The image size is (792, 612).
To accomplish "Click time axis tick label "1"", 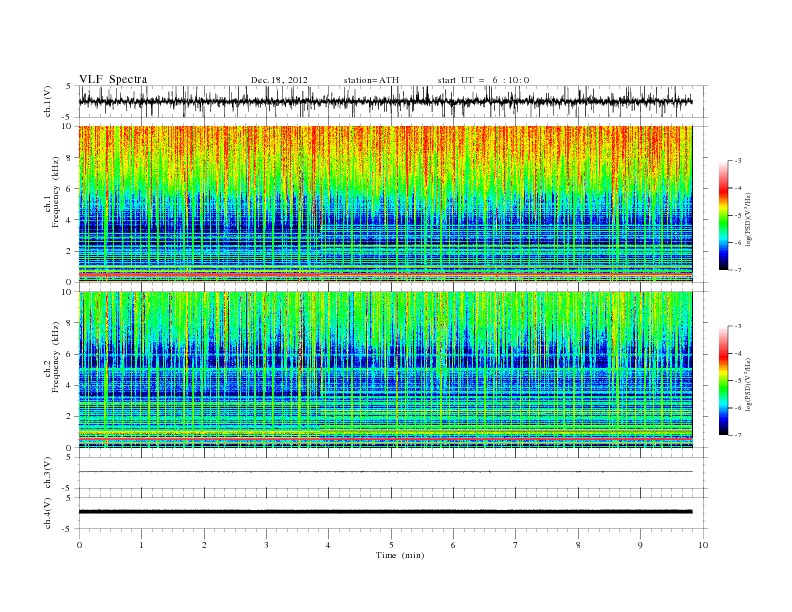I will (141, 545).
